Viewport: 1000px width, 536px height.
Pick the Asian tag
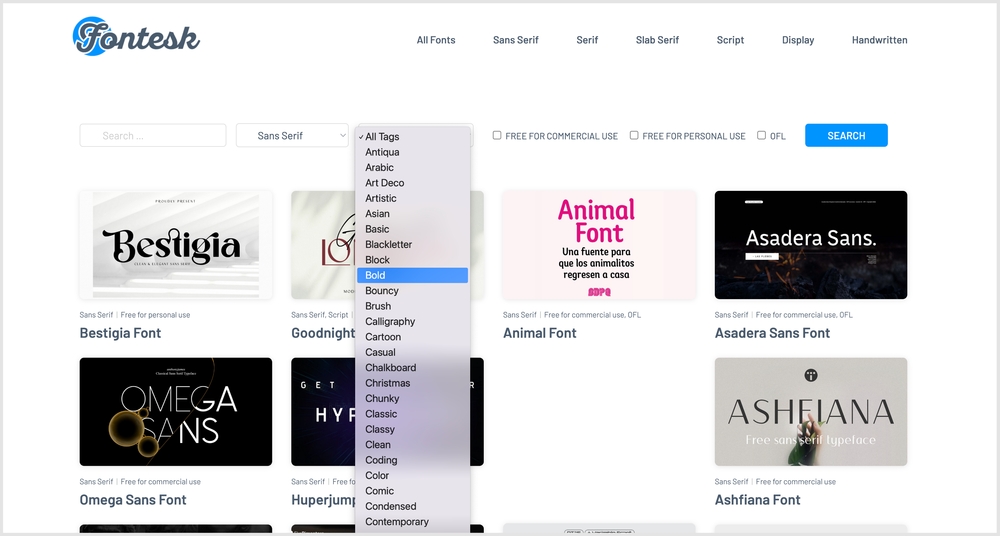point(413,214)
